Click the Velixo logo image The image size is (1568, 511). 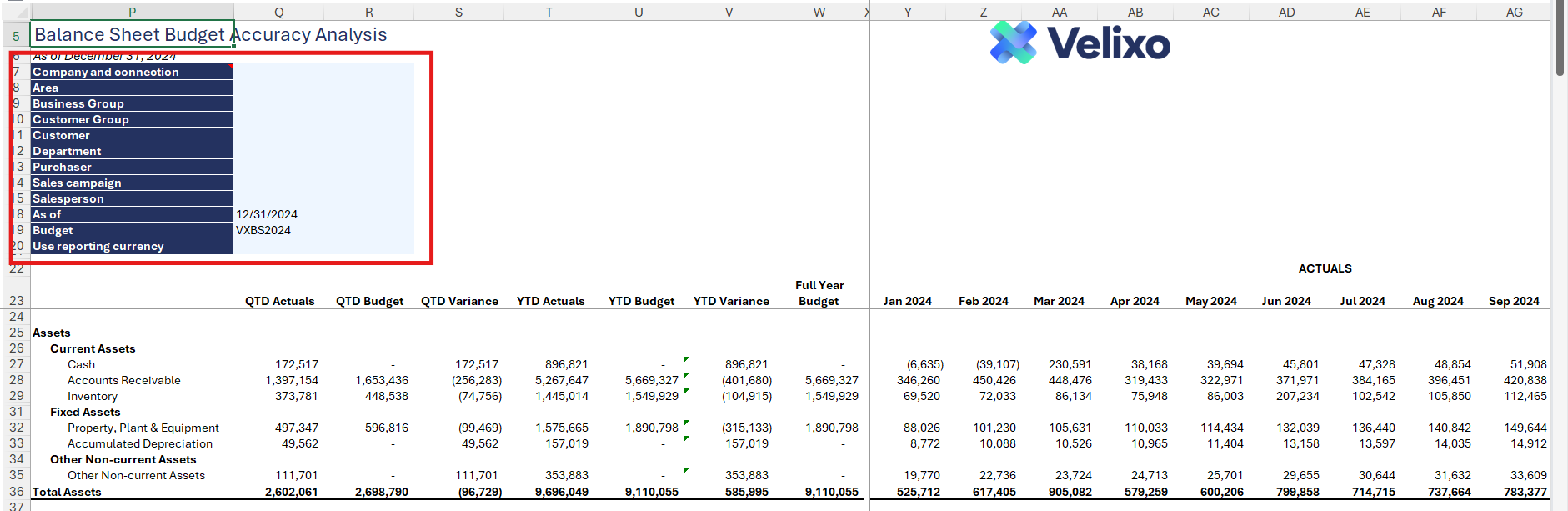tap(1080, 43)
